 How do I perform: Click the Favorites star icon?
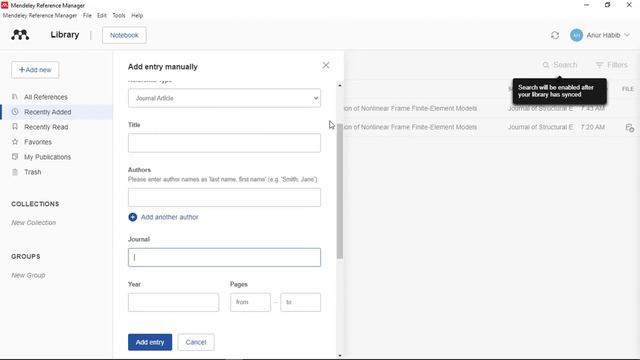(x=15, y=142)
